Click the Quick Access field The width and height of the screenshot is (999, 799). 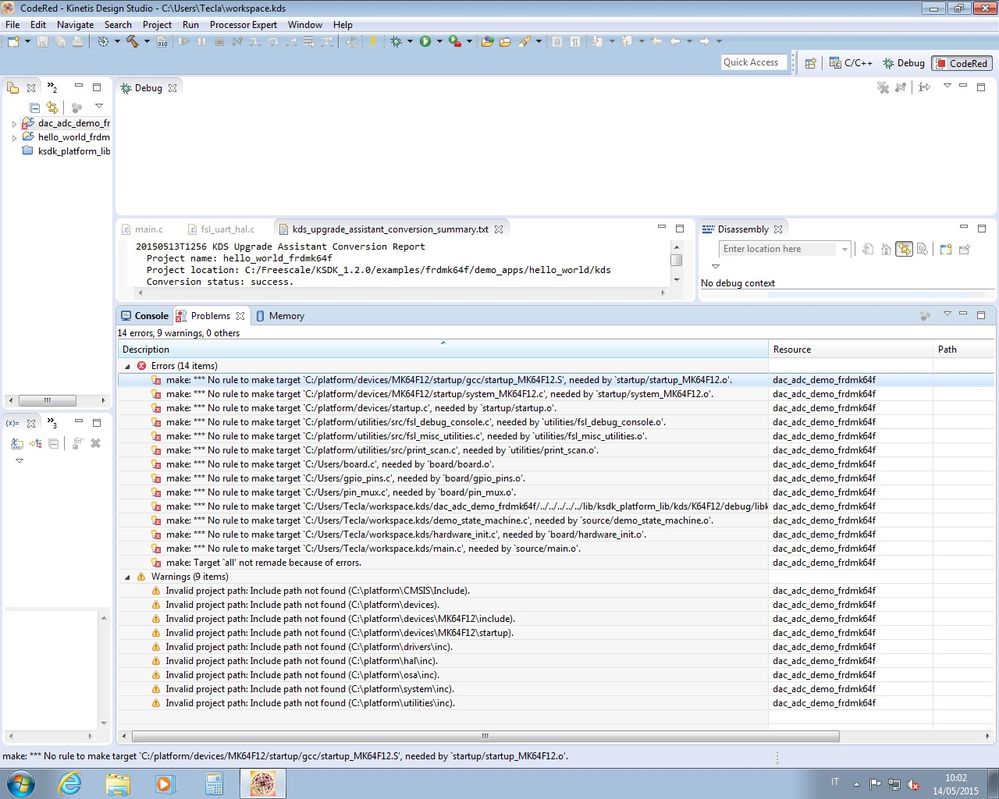[x=752, y=62]
